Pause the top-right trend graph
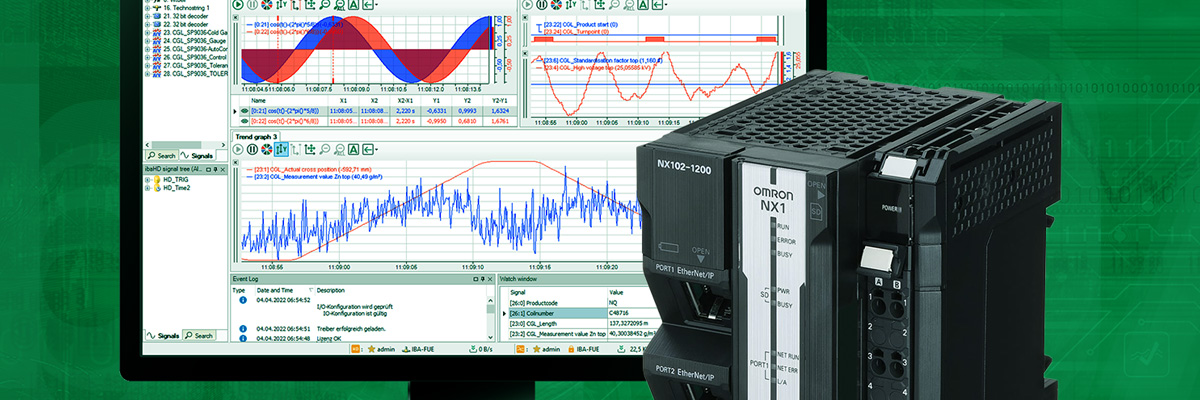The image size is (1200, 400). pos(542,5)
